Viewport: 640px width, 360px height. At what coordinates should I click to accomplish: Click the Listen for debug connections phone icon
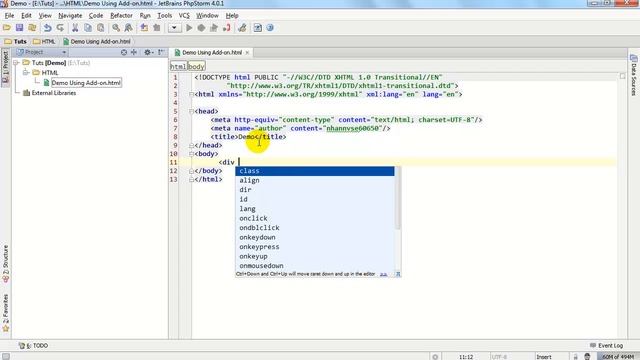(227, 28)
